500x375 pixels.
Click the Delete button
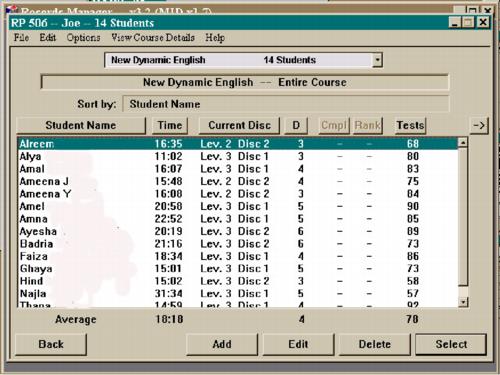[x=375, y=344]
